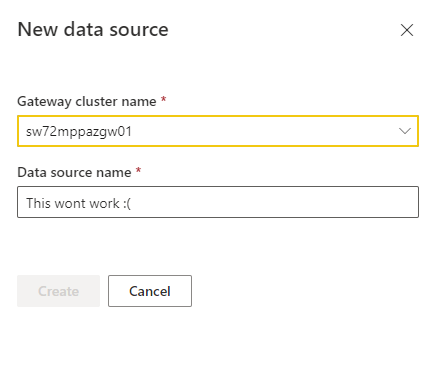Click the Data source name input field

(x=218, y=202)
